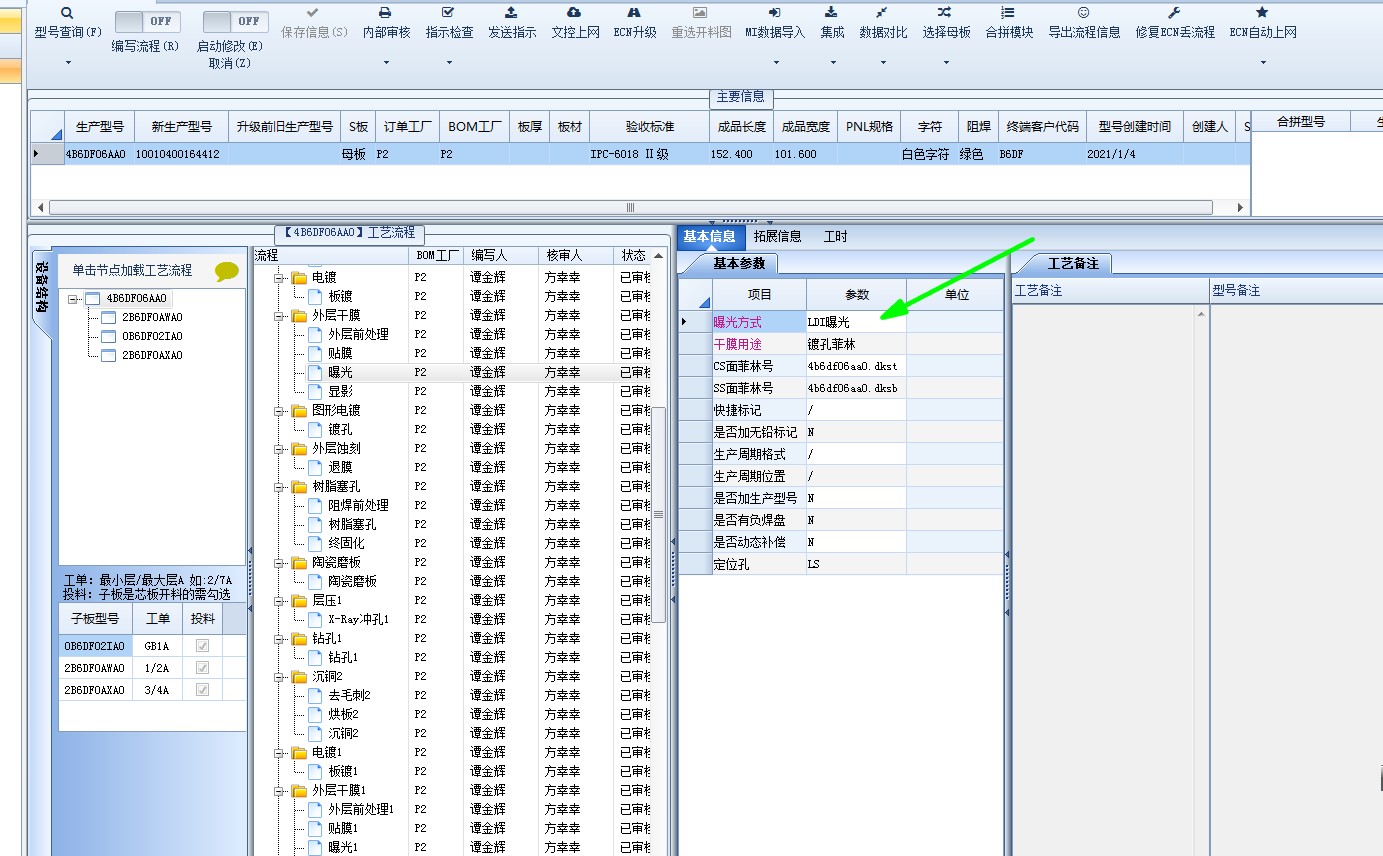
Task: Select the 陶瓷磨板 child step
Action: click(352, 581)
